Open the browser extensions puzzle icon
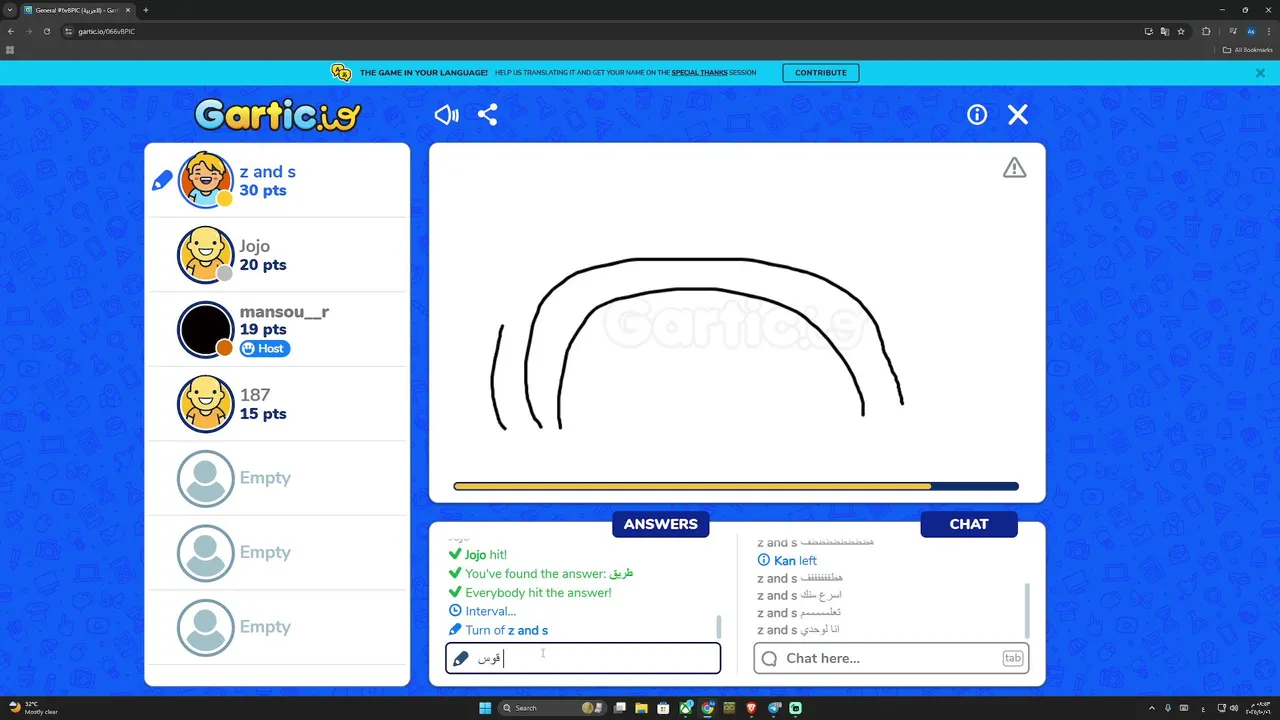Viewport: 1280px width, 720px height. point(1206,31)
